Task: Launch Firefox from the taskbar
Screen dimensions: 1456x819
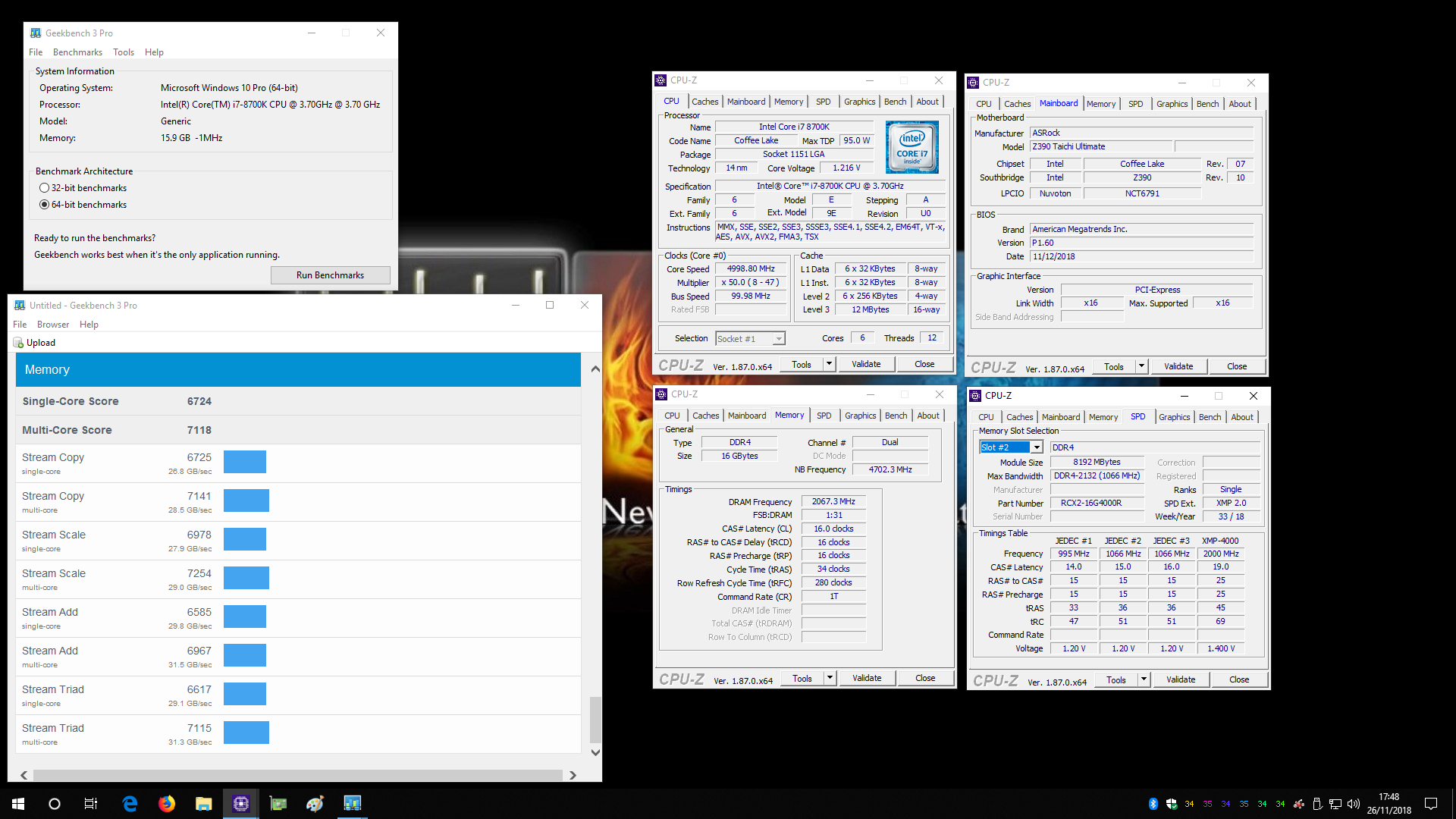Action: 167,804
